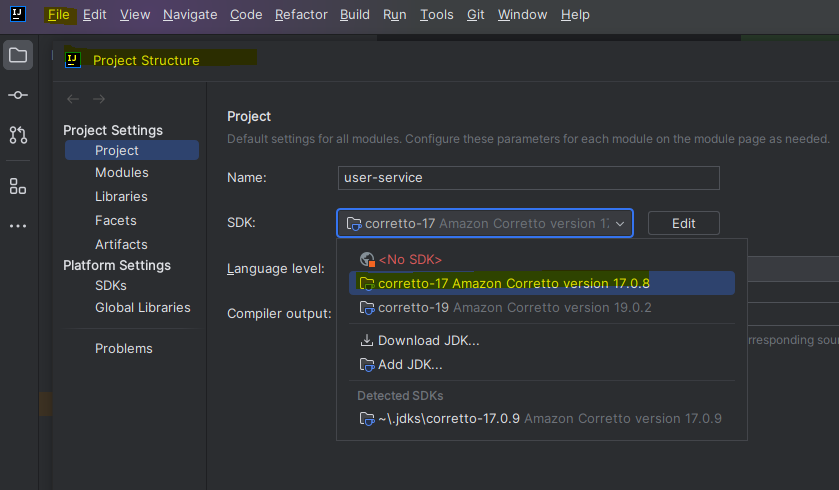Pick detected corretto-17.0.9 SDK
The width and height of the screenshot is (839, 490).
pyautogui.click(x=541, y=418)
